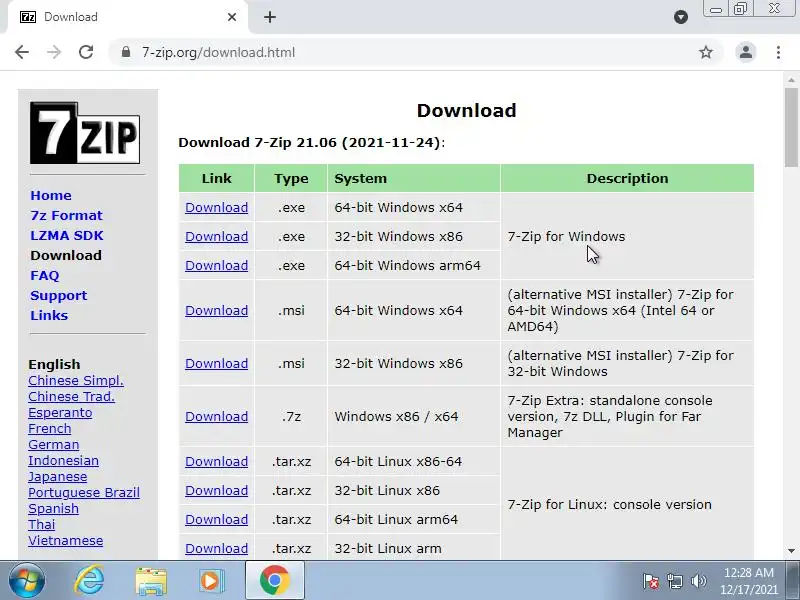The image size is (800, 600).
Task: Open the Links sidebar item
Action: pyautogui.click(x=49, y=315)
